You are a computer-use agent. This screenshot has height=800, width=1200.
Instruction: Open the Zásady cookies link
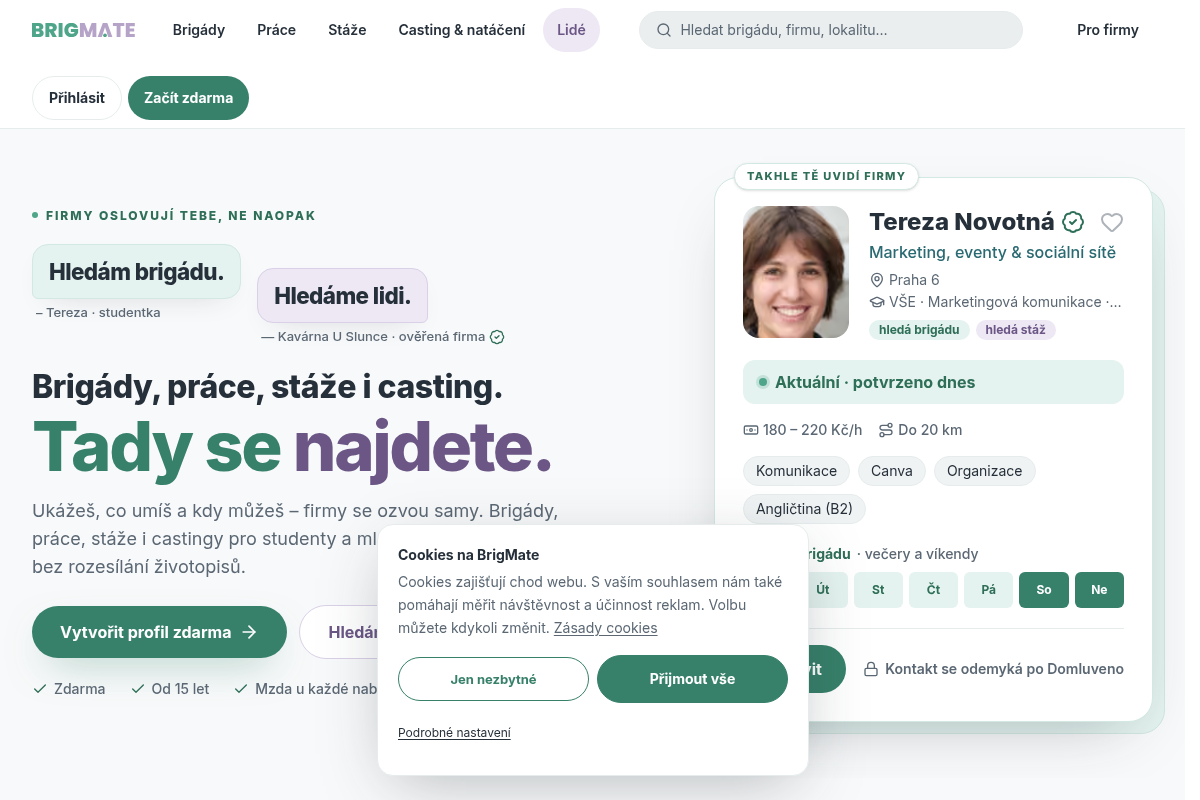(605, 628)
